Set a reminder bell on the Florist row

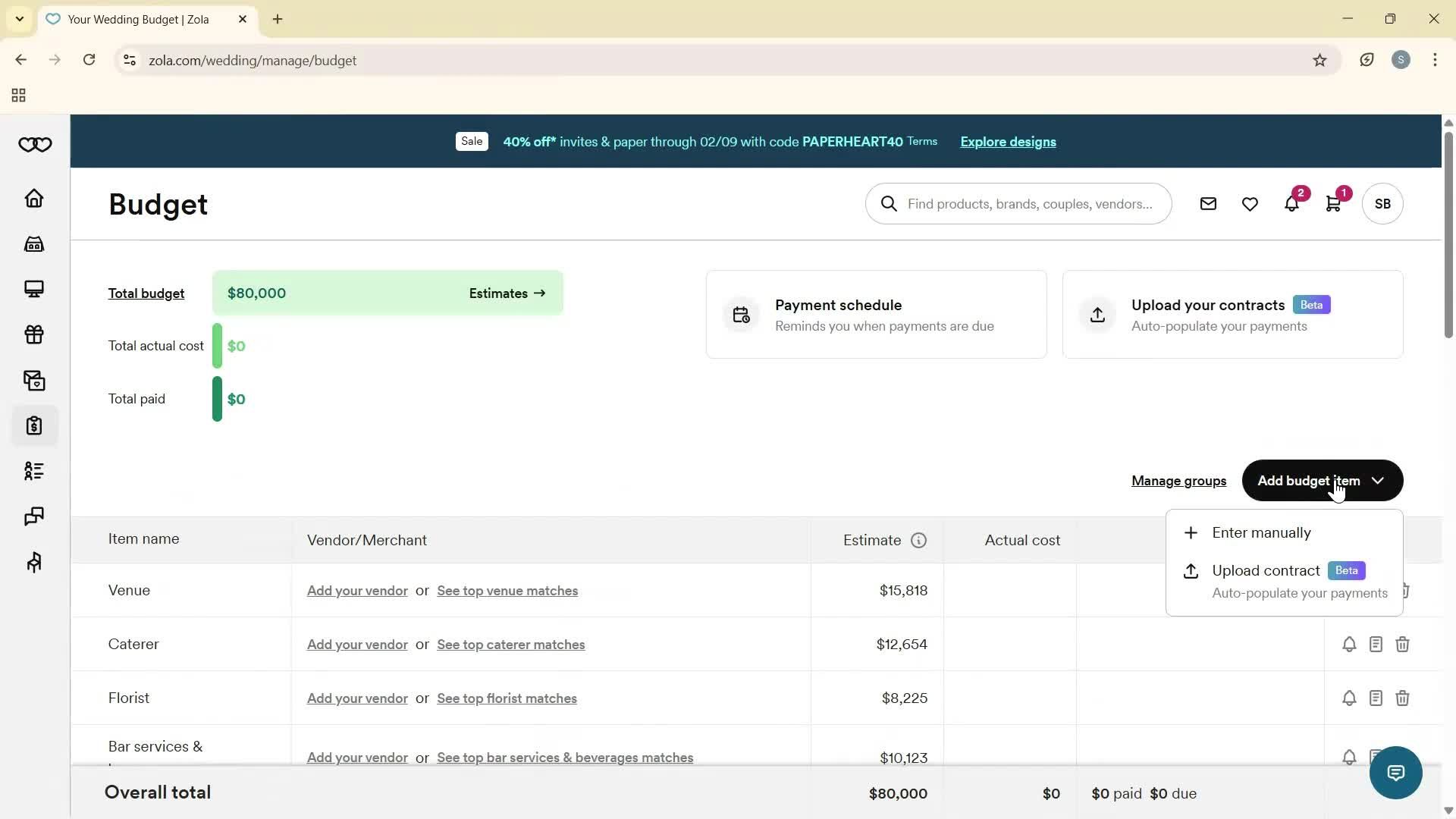1349,698
